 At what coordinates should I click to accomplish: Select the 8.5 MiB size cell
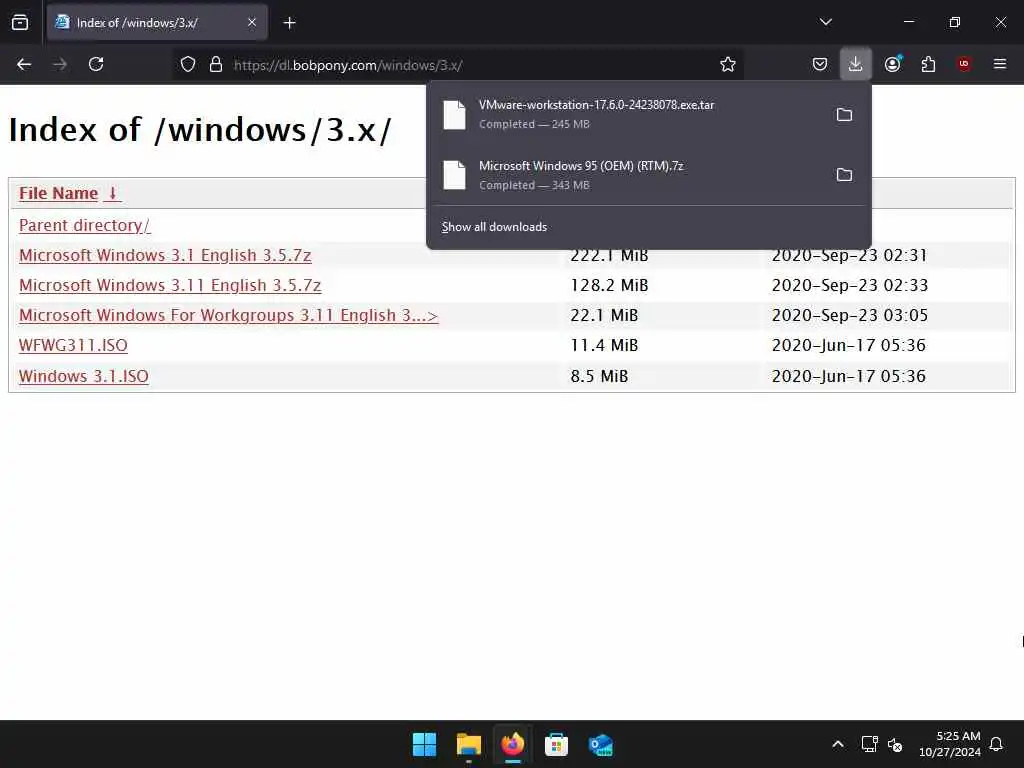[599, 376]
